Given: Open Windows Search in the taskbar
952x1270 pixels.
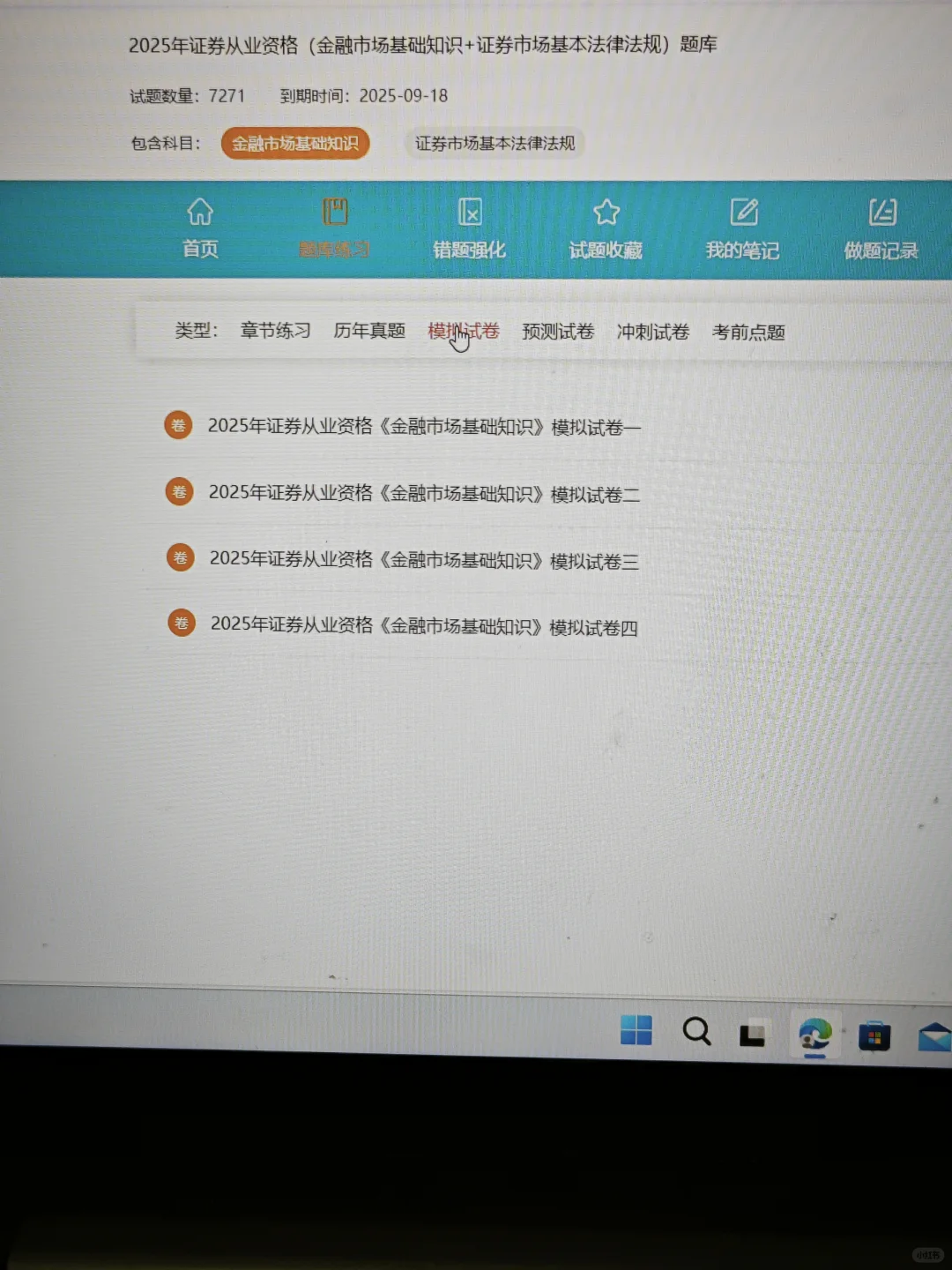Looking at the screenshot, I should pos(696,1031).
